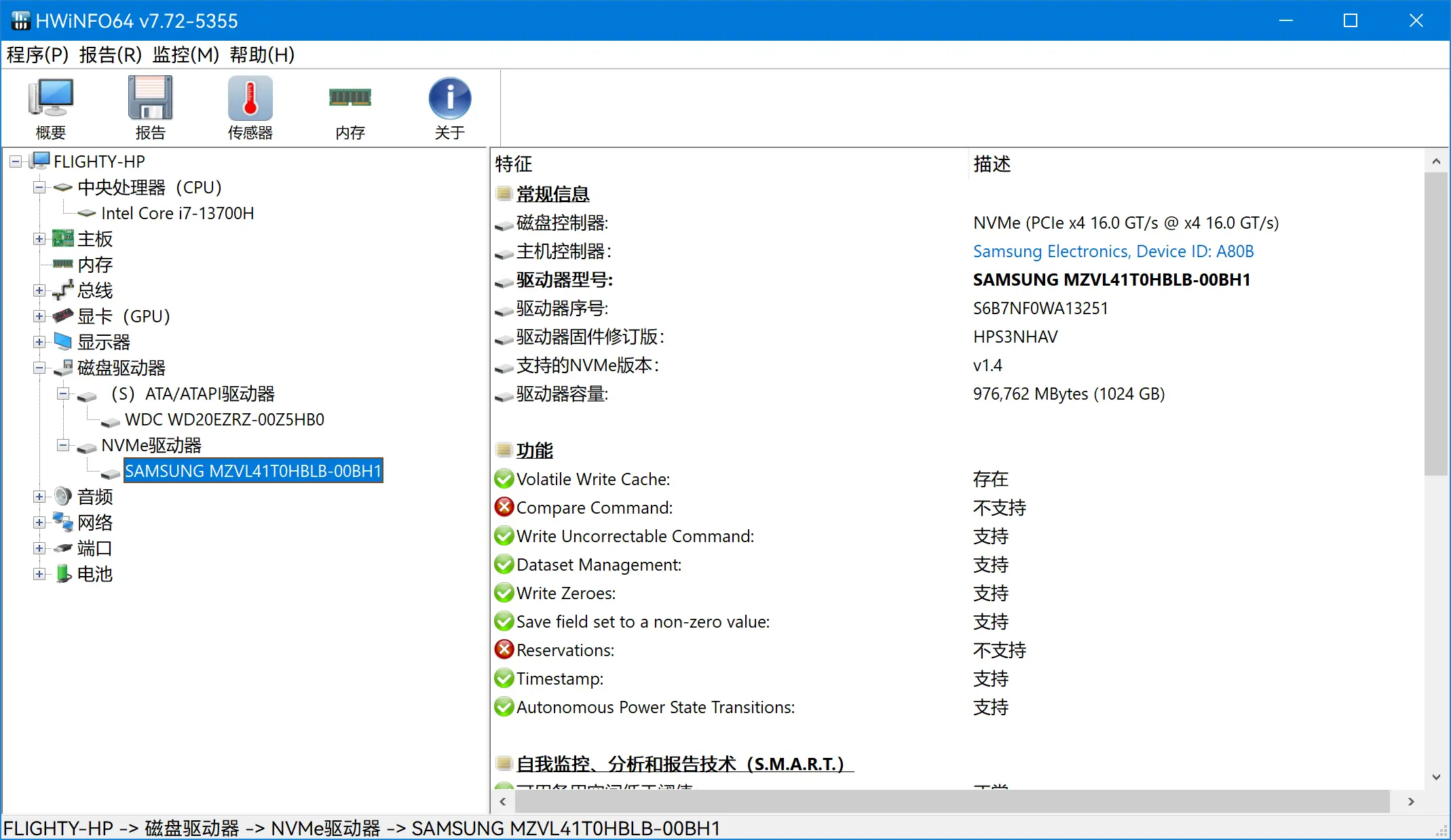Image resolution: width=1451 pixels, height=840 pixels.
Task: Click the 网络 network icon in tree
Action: coord(63,522)
